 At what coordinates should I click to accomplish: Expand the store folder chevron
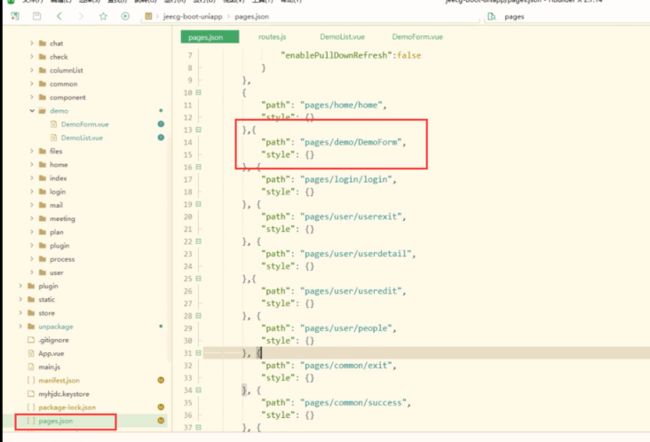20,313
